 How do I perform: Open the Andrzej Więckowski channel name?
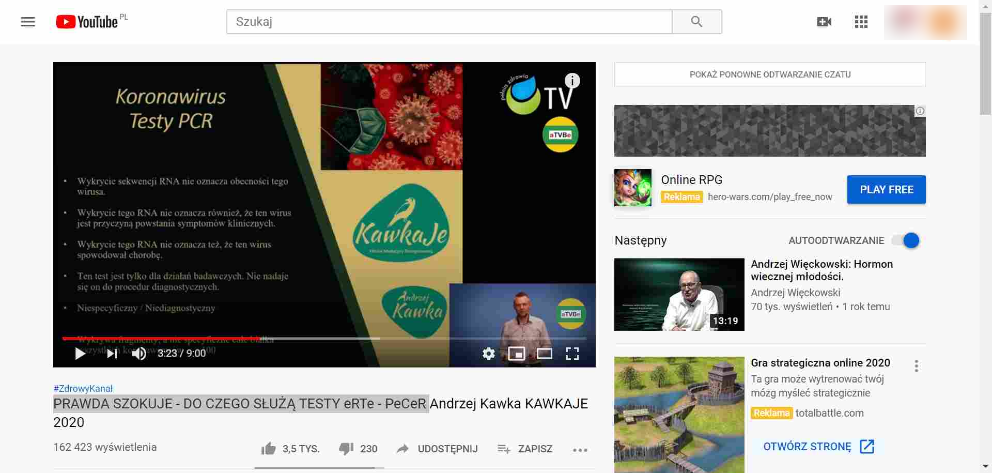coord(796,293)
